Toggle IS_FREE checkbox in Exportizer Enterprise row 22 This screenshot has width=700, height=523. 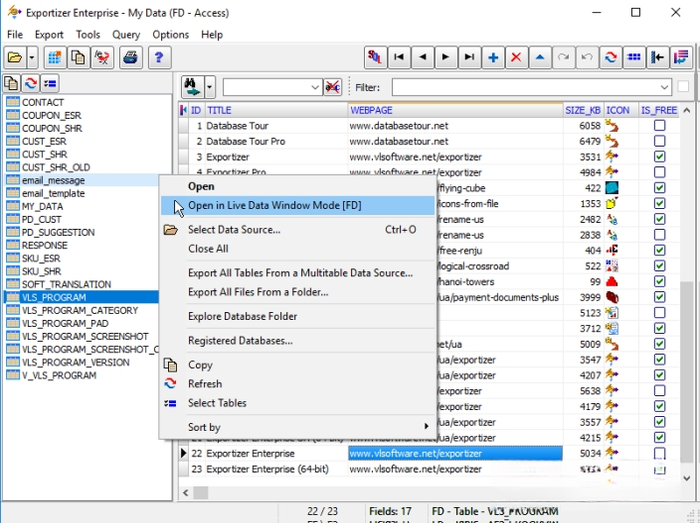(659, 453)
